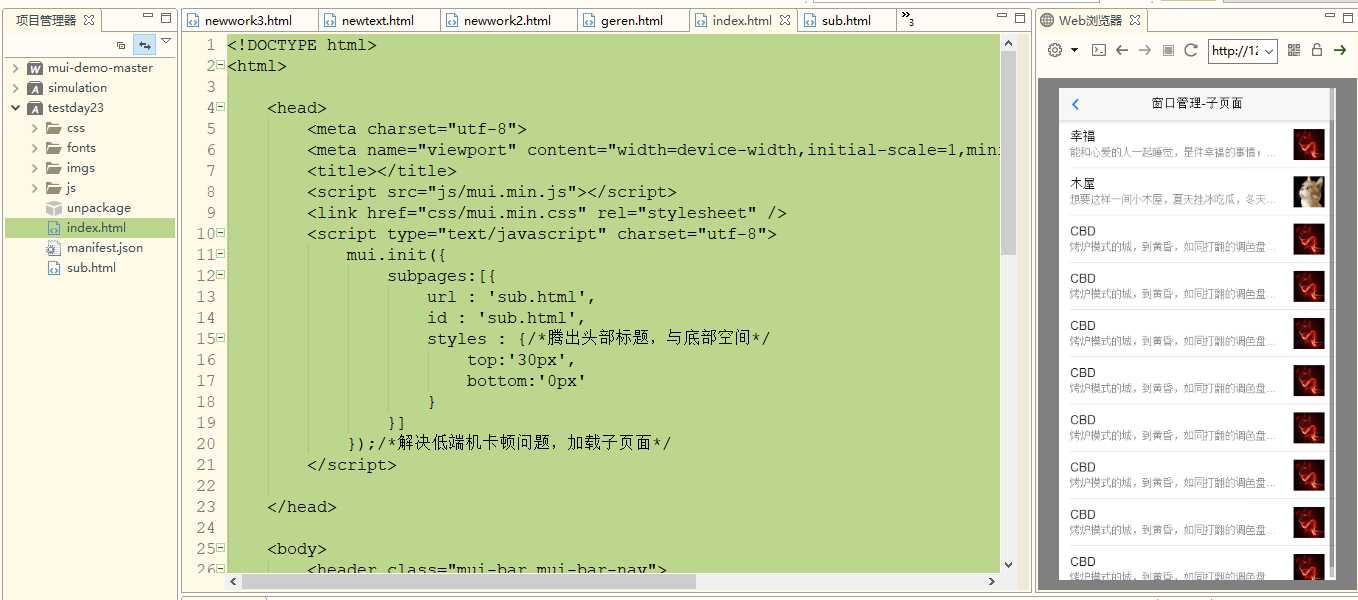
Task: Tap the back chevron in preview header
Action: (x=1076, y=104)
